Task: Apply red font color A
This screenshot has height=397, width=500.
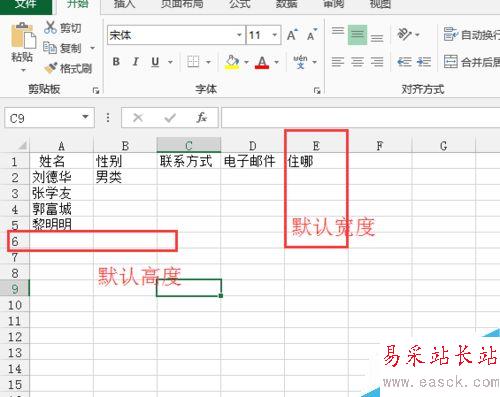Action: (262, 62)
